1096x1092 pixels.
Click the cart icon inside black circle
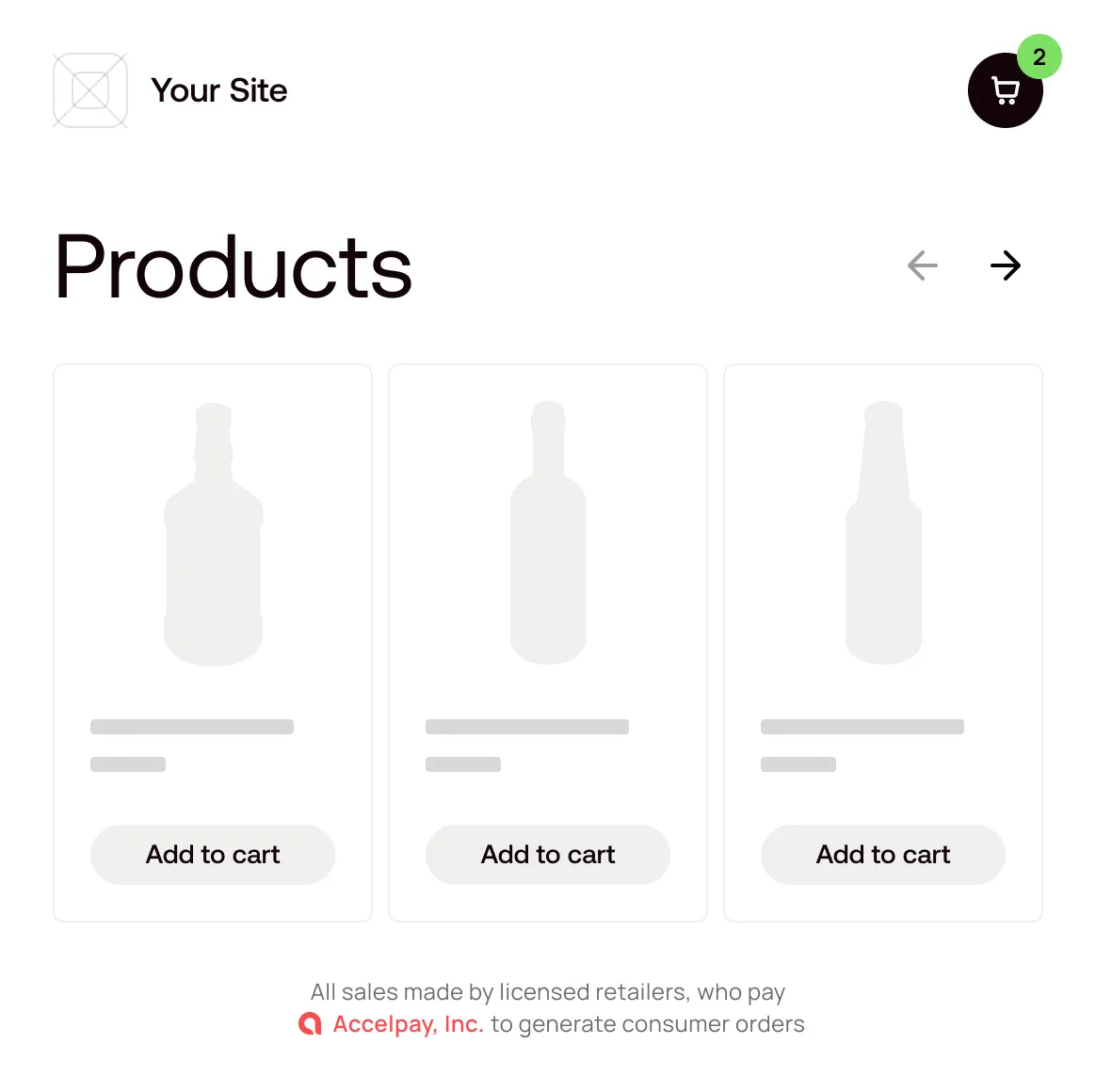pos(1005,90)
